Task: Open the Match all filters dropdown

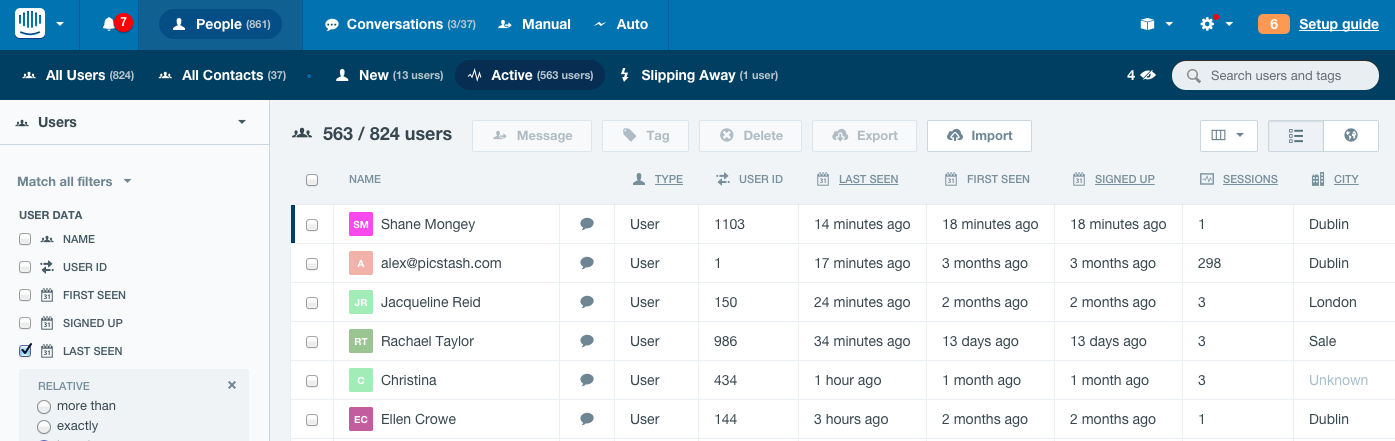Action: point(74,182)
